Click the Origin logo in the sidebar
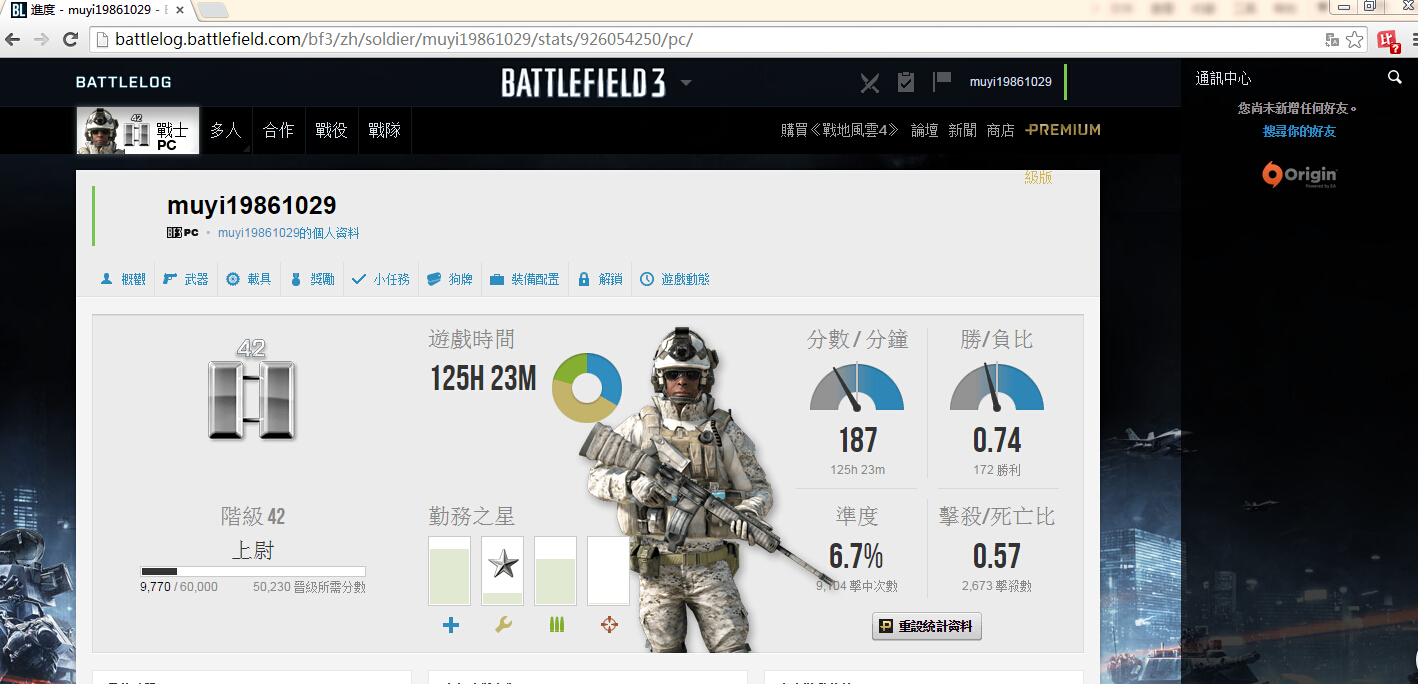This screenshot has width=1418, height=684. pos(1299,175)
